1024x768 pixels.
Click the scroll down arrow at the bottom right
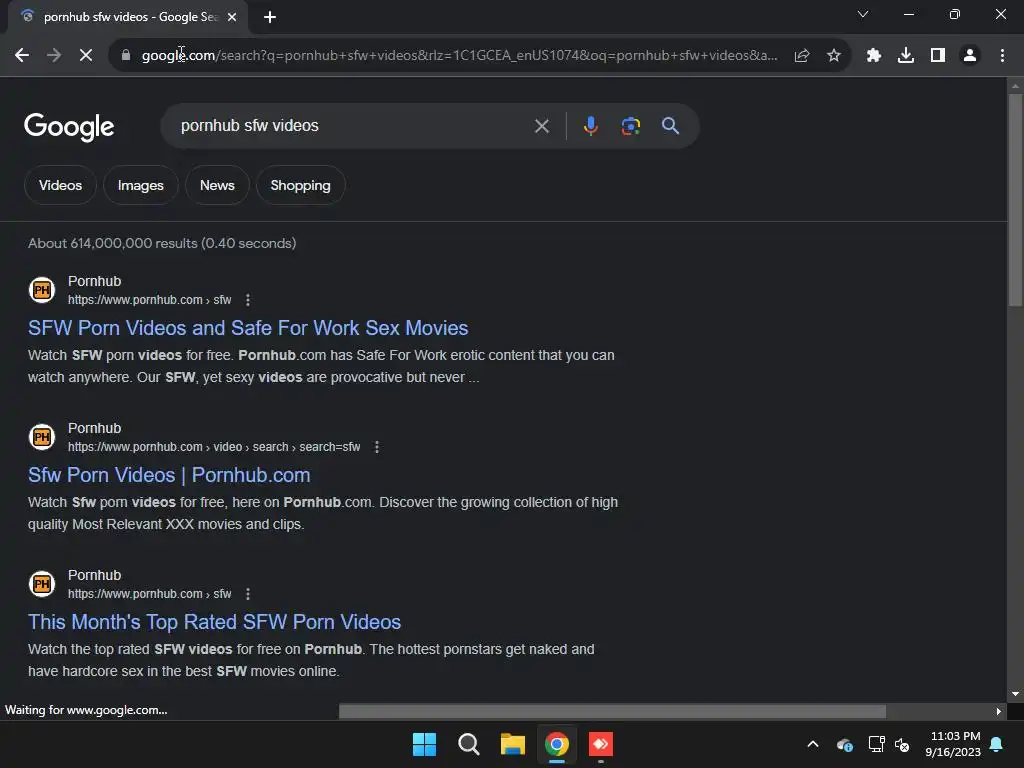coord(1015,694)
